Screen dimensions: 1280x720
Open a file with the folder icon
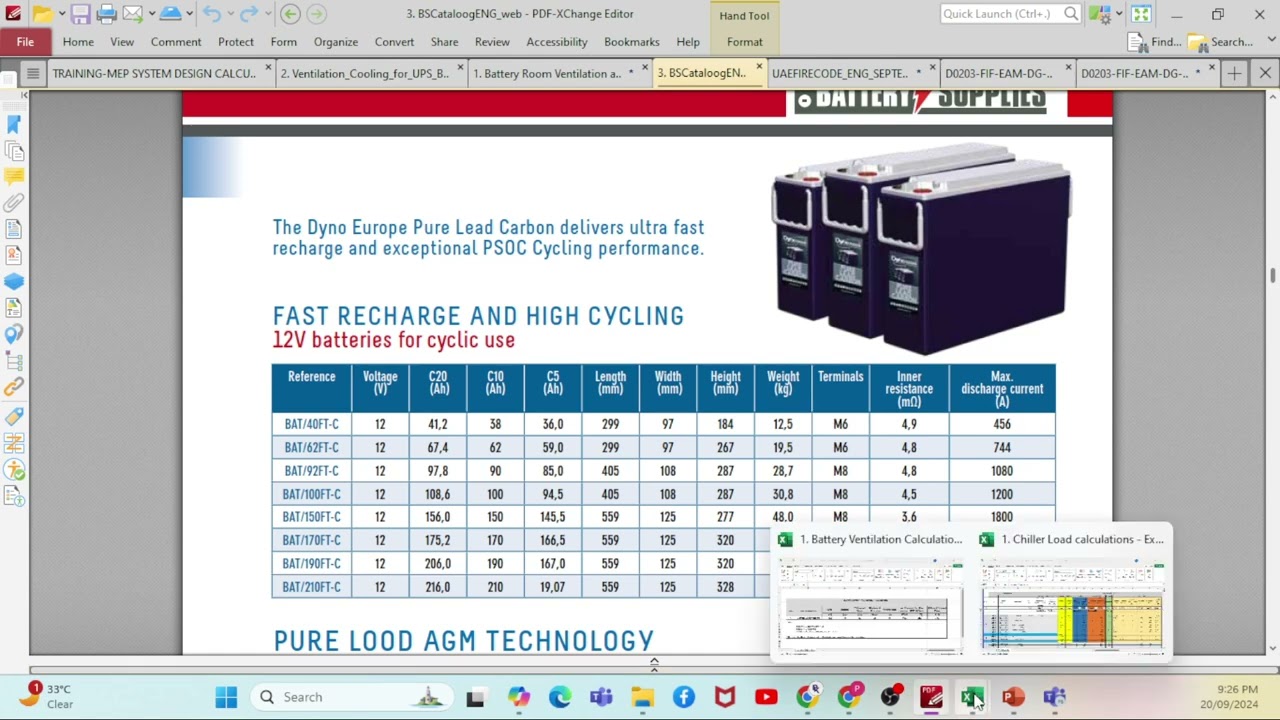pyautogui.click(x=42, y=14)
